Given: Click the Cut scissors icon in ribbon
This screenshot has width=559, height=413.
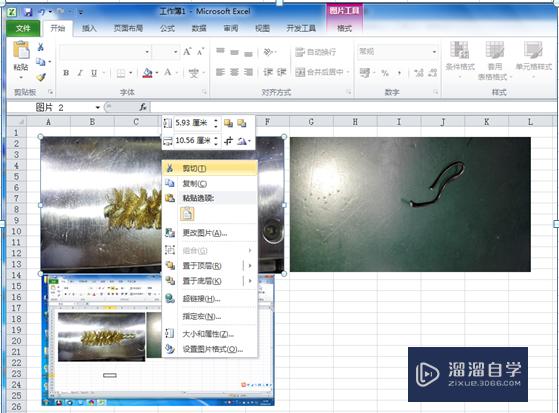Looking at the screenshot, I should click(41, 47).
